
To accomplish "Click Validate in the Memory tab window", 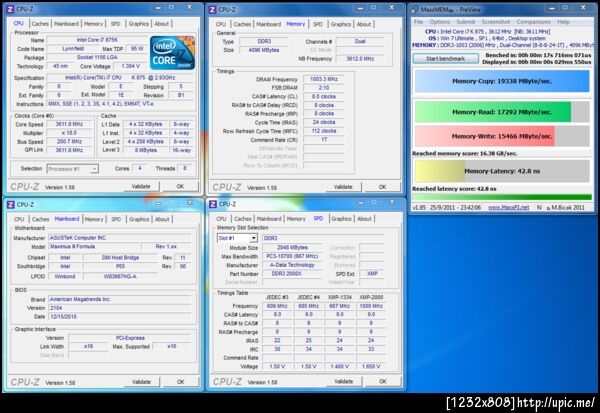I will coord(343,187).
